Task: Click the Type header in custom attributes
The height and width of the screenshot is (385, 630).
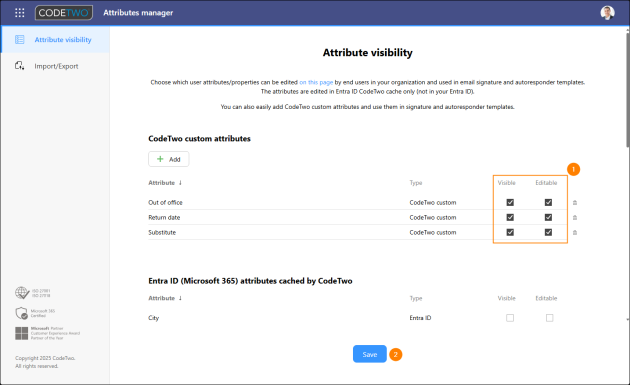Action: pos(416,183)
